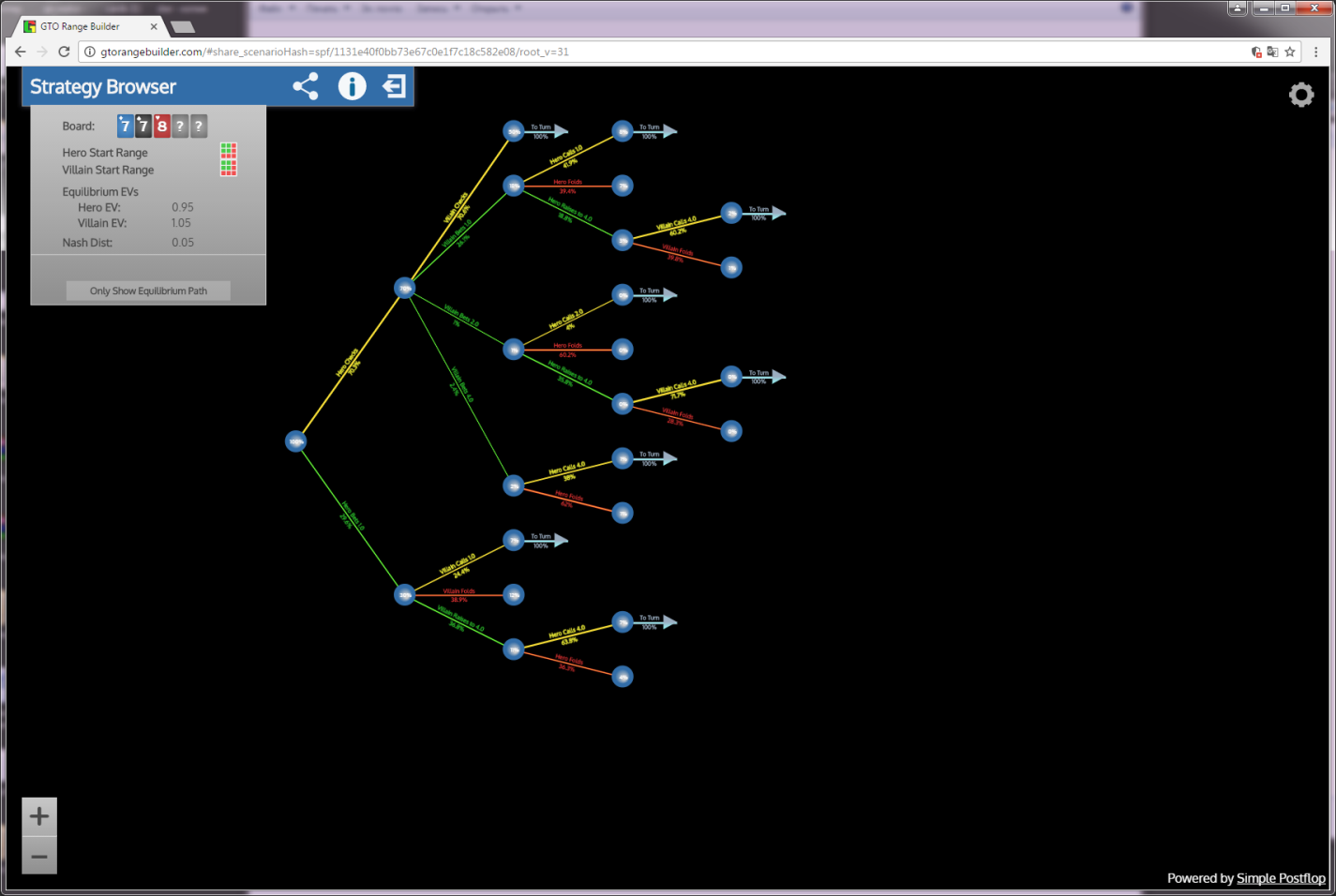1336x896 pixels.
Task: Open the Hero Start Range grid icon
Action: 228,151
